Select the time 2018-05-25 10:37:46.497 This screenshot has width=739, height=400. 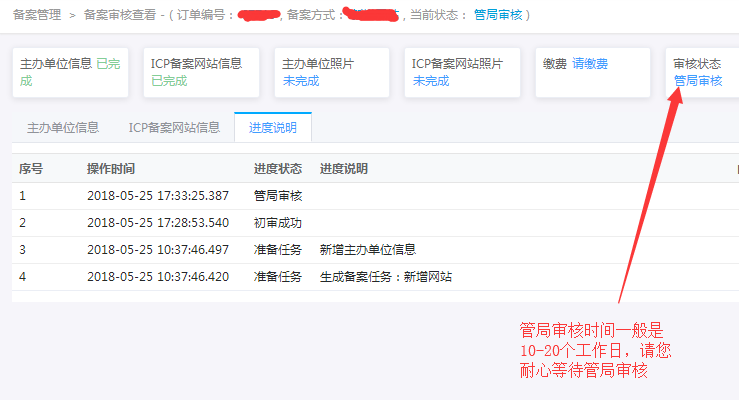158,249
